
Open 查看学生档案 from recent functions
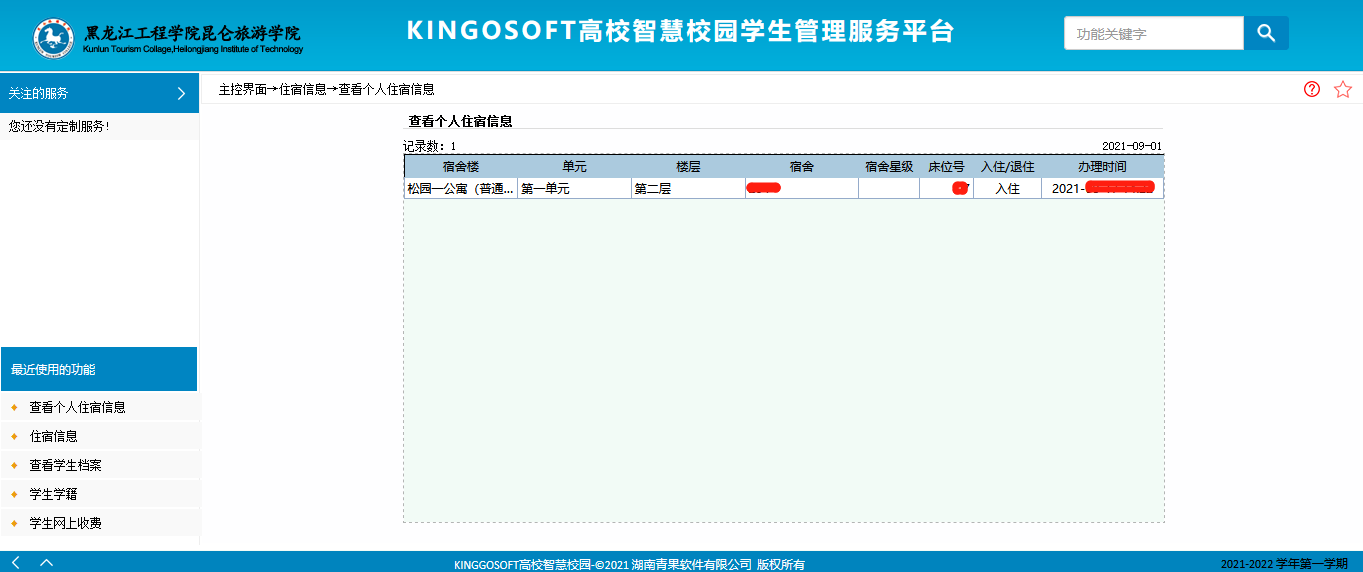(65, 465)
